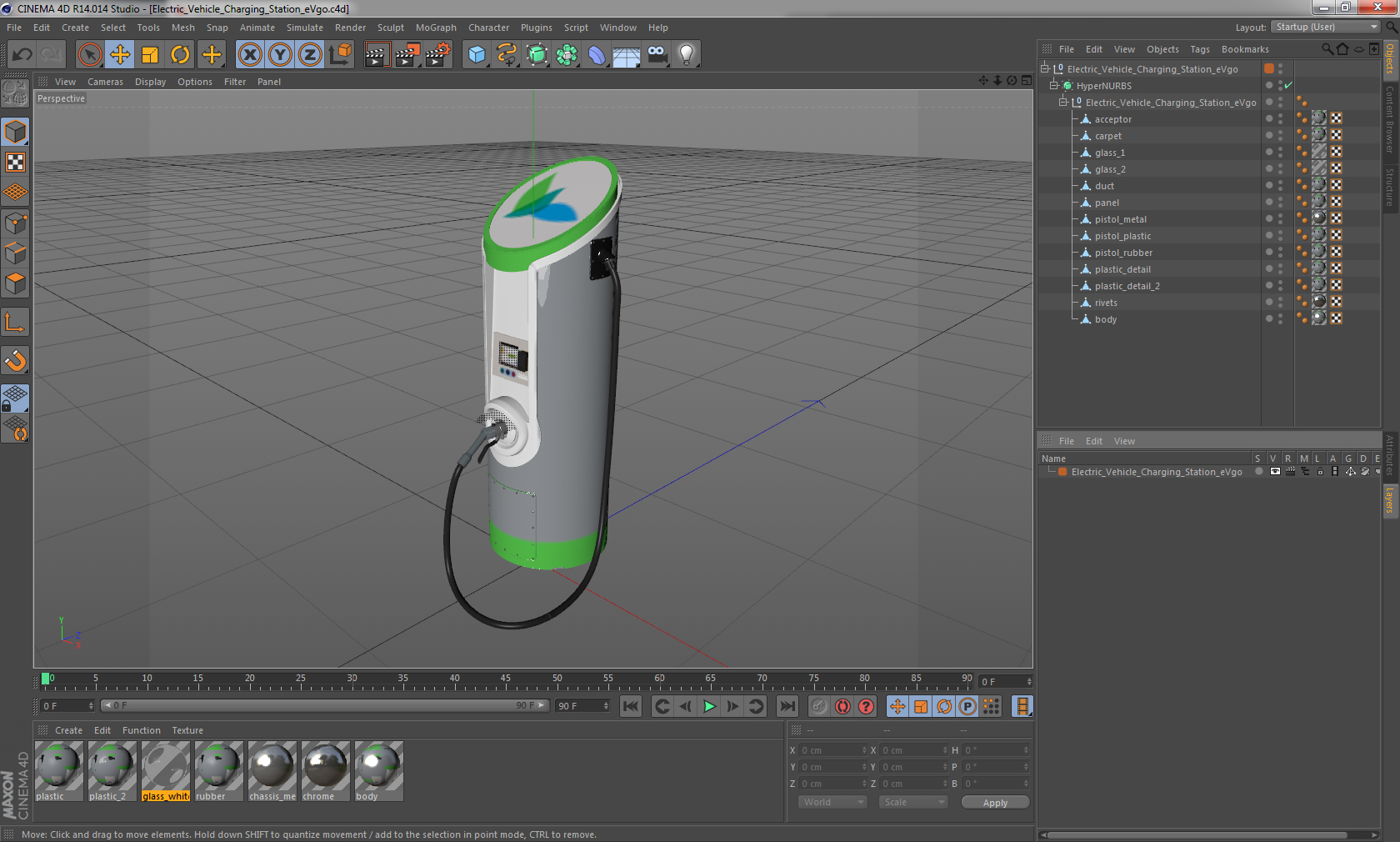This screenshot has height=842, width=1400.
Task: Activate the Move tool in toolbar
Action: point(120,55)
